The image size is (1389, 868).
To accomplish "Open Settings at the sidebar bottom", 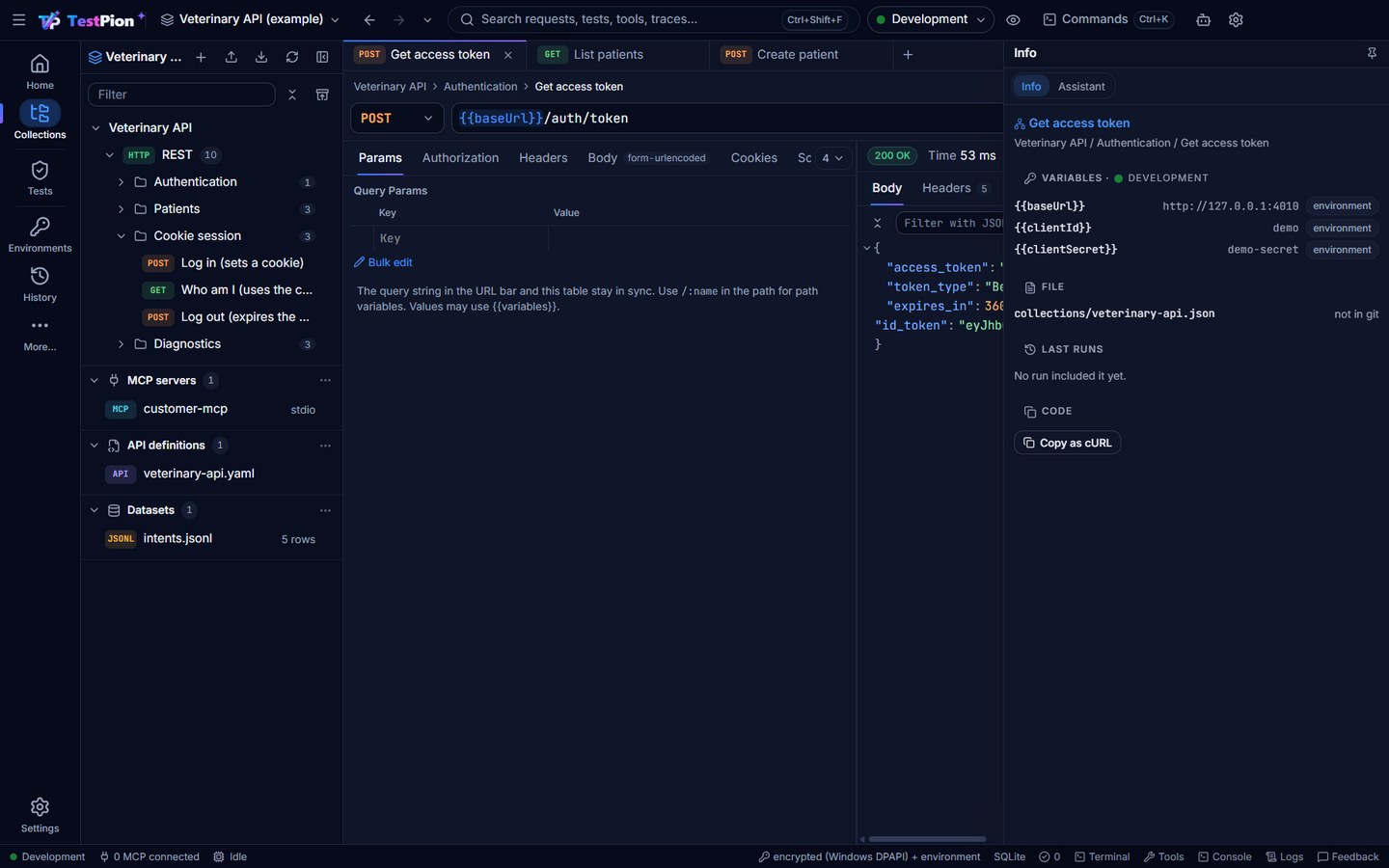I will tap(40, 815).
